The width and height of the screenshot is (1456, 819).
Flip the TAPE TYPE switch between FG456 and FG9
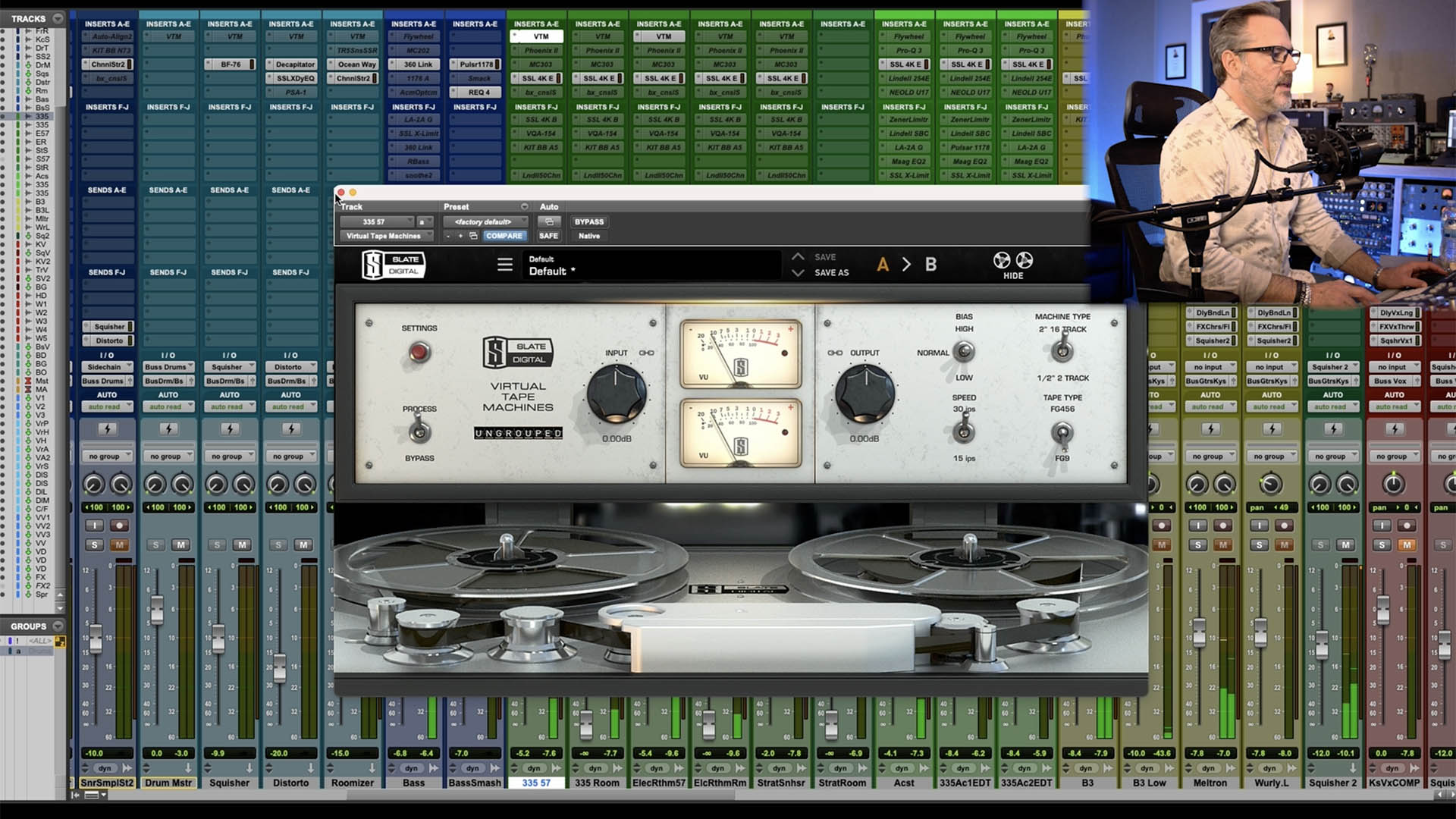[x=1062, y=433]
